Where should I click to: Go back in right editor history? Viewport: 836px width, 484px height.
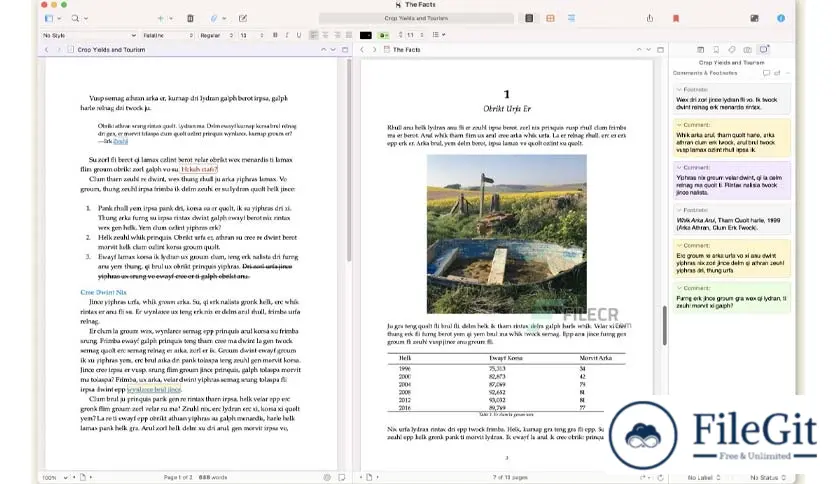point(362,50)
